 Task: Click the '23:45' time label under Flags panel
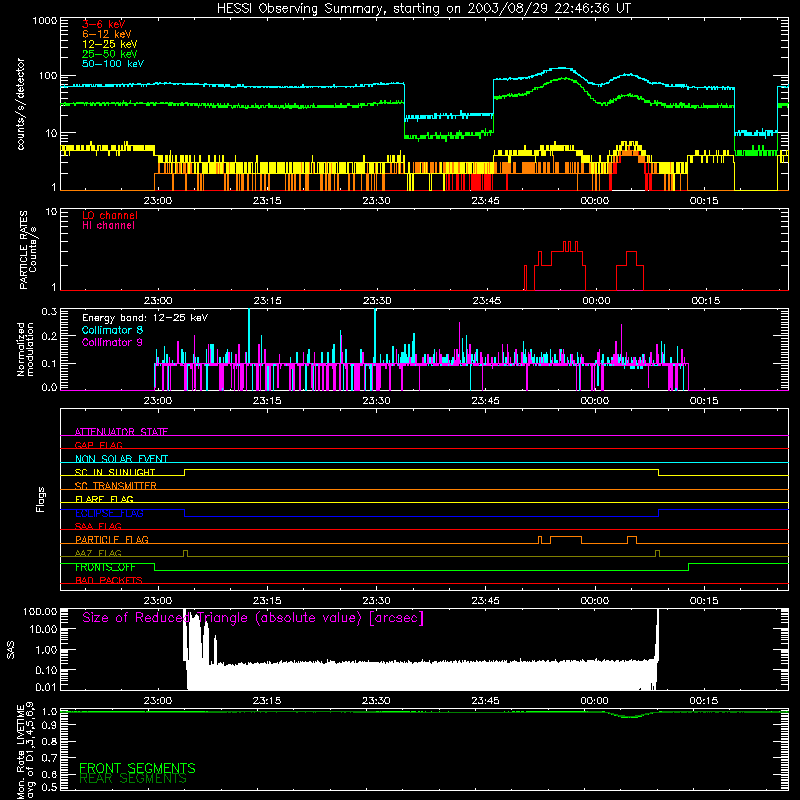click(486, 601)
